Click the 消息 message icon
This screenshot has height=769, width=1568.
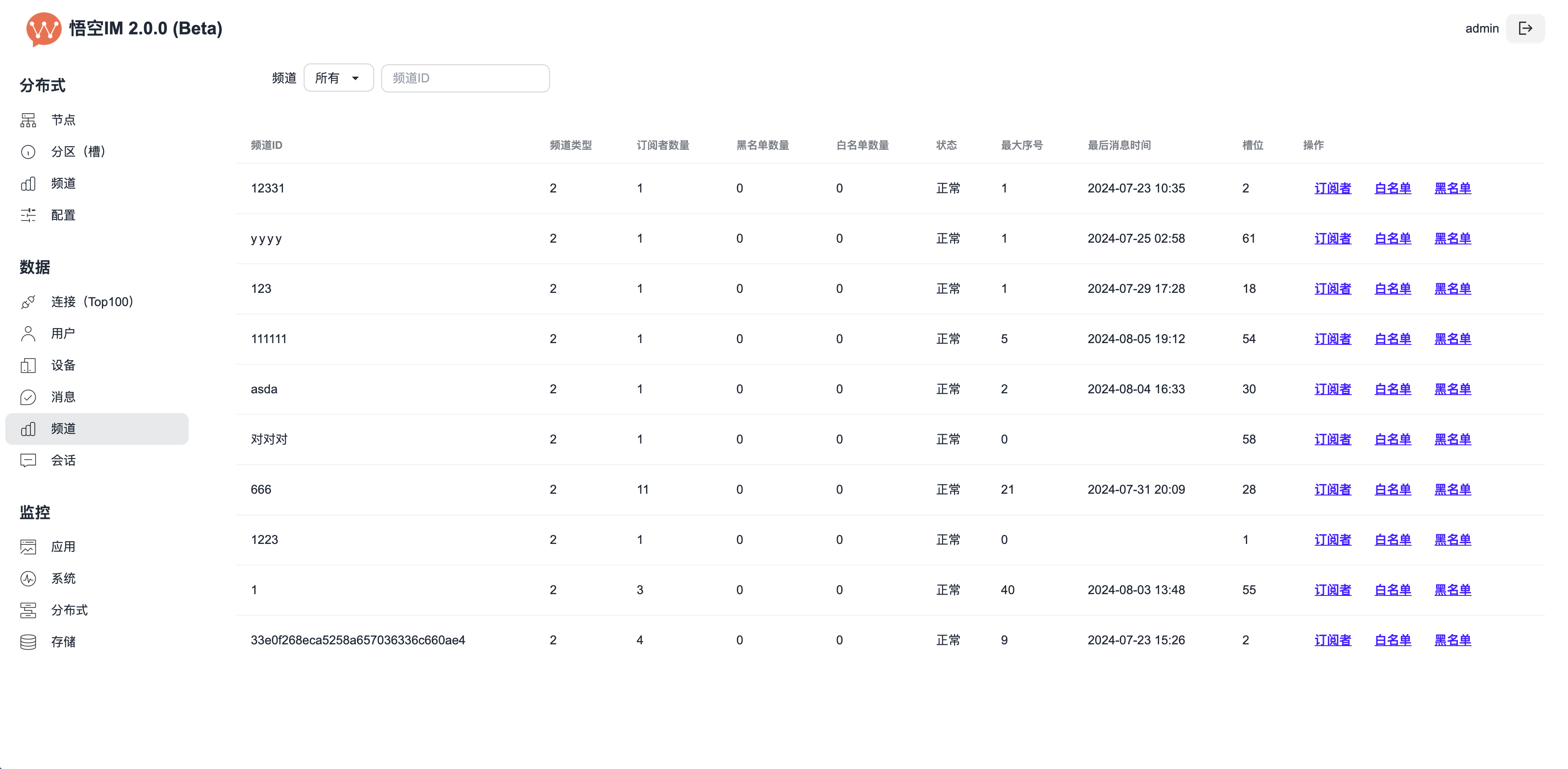point(28,397)
